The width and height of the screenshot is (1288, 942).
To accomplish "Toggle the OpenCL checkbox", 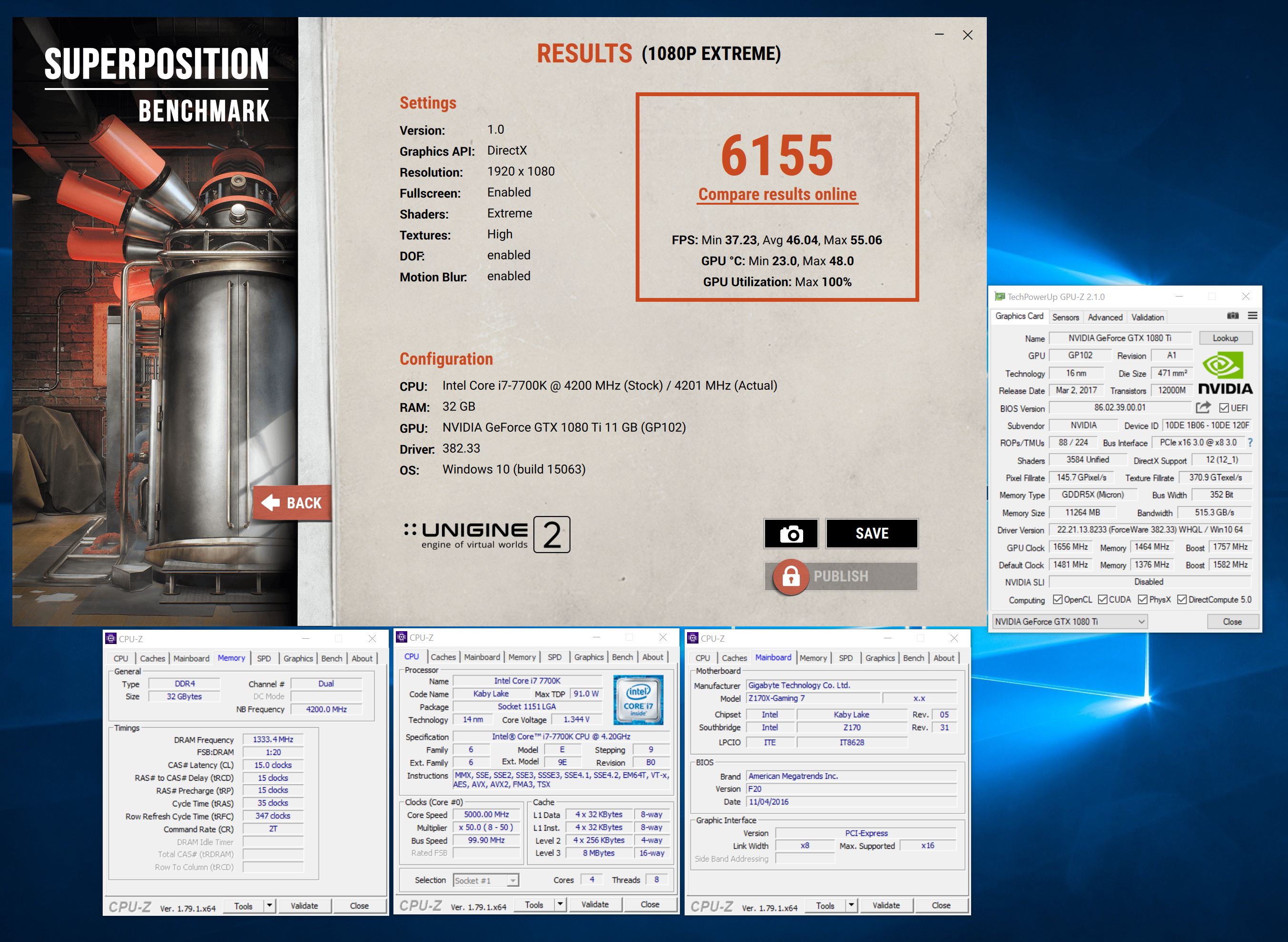I will click(1058, 599).
